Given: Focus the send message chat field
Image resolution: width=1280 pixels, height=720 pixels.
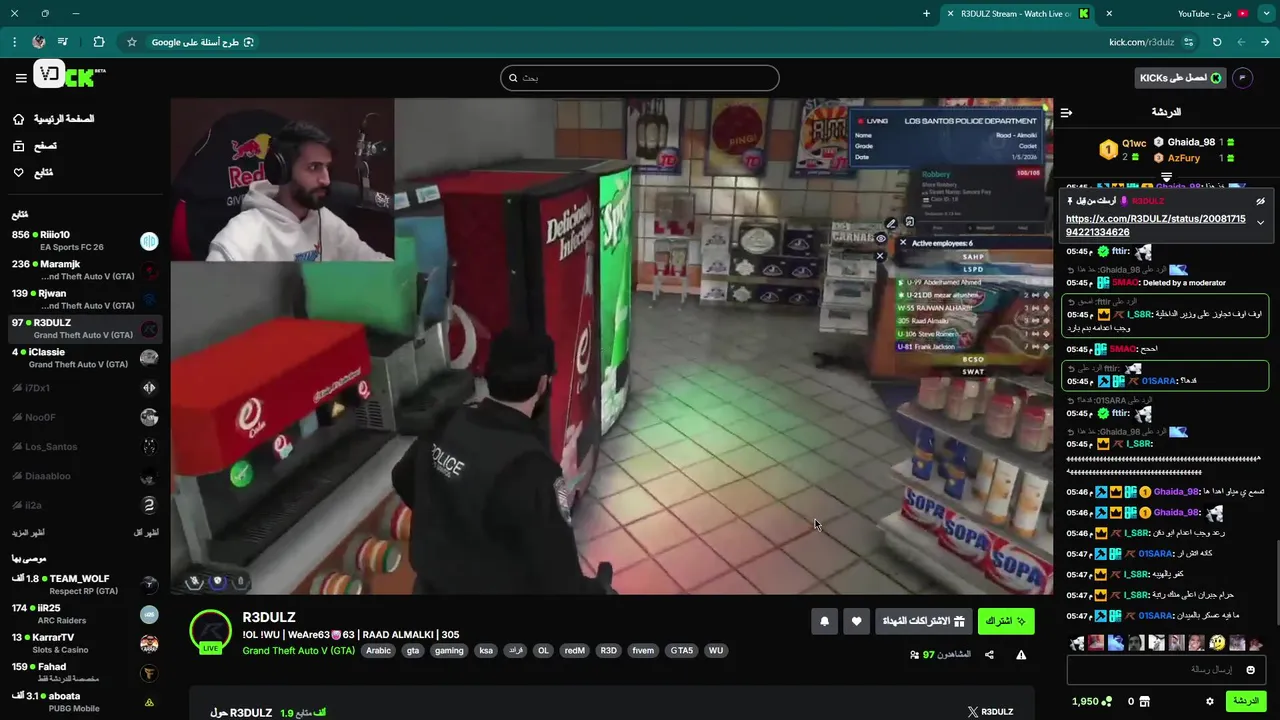Looking at the screenshot, I should [1166, 669].
